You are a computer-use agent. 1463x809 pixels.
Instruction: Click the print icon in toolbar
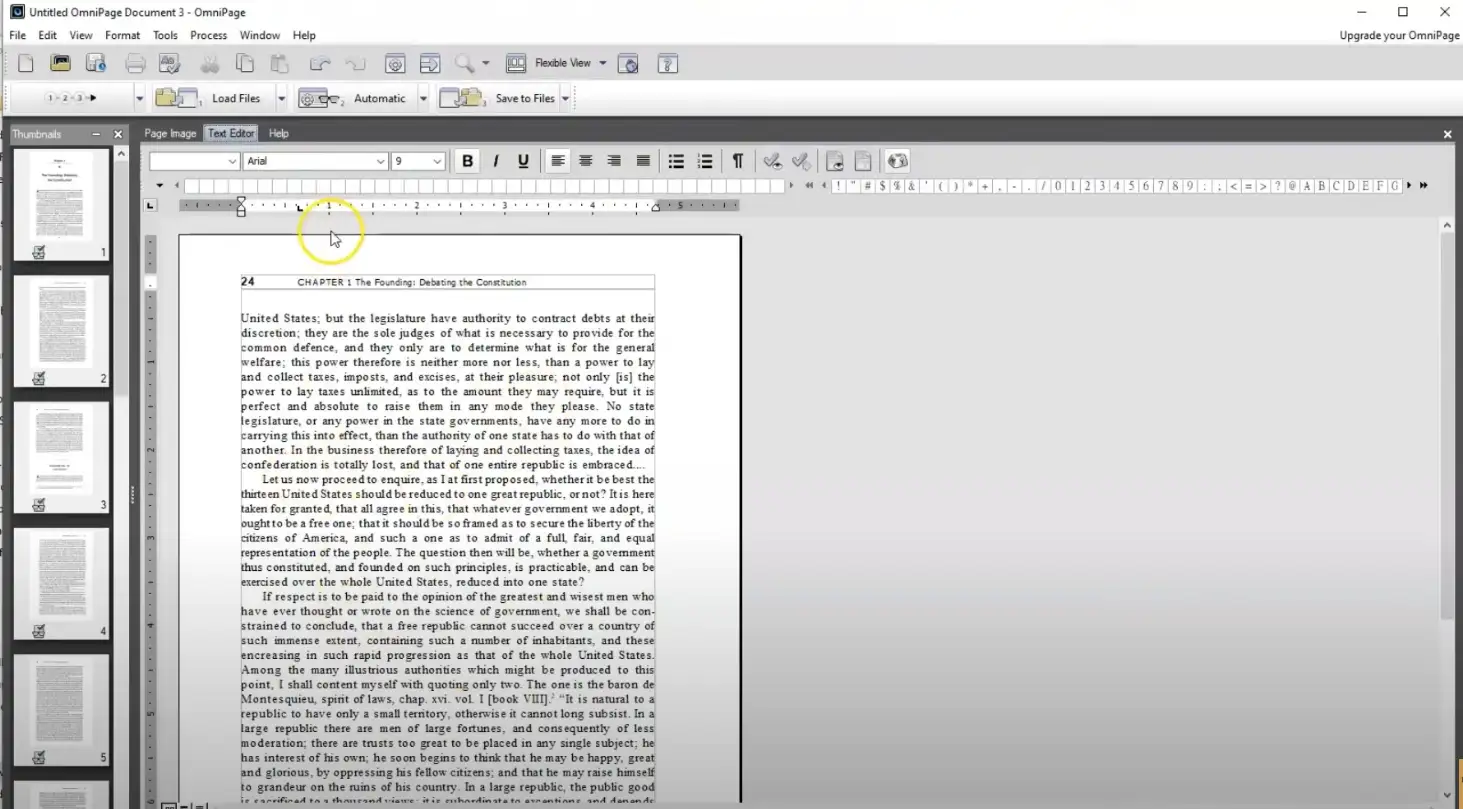pyautogui.click(x=135, y=64)
